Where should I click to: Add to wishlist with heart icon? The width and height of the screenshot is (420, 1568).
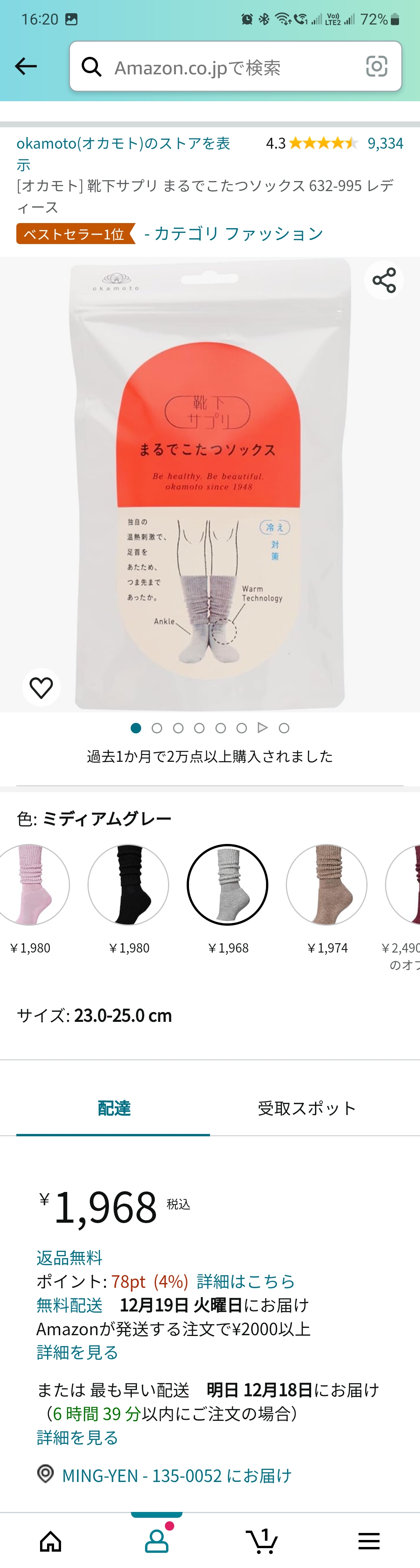click(x=41, y=687)
